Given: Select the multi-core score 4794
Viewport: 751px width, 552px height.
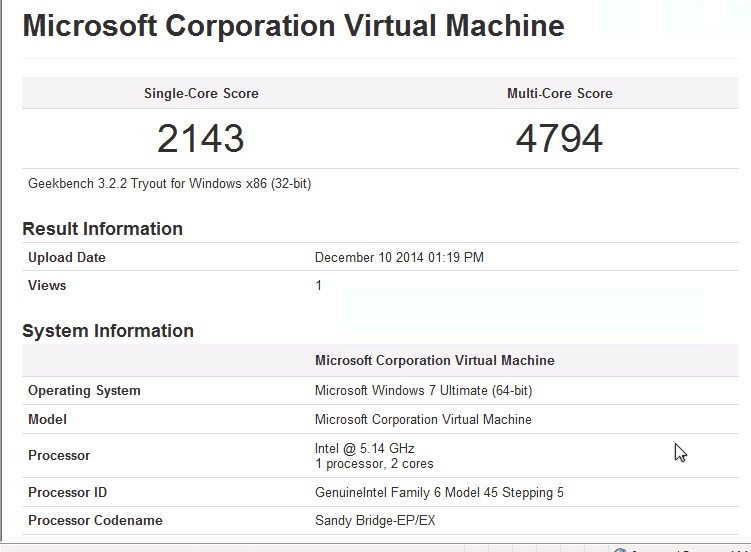Looking at the screenshot, I should [x=559, y=139].
